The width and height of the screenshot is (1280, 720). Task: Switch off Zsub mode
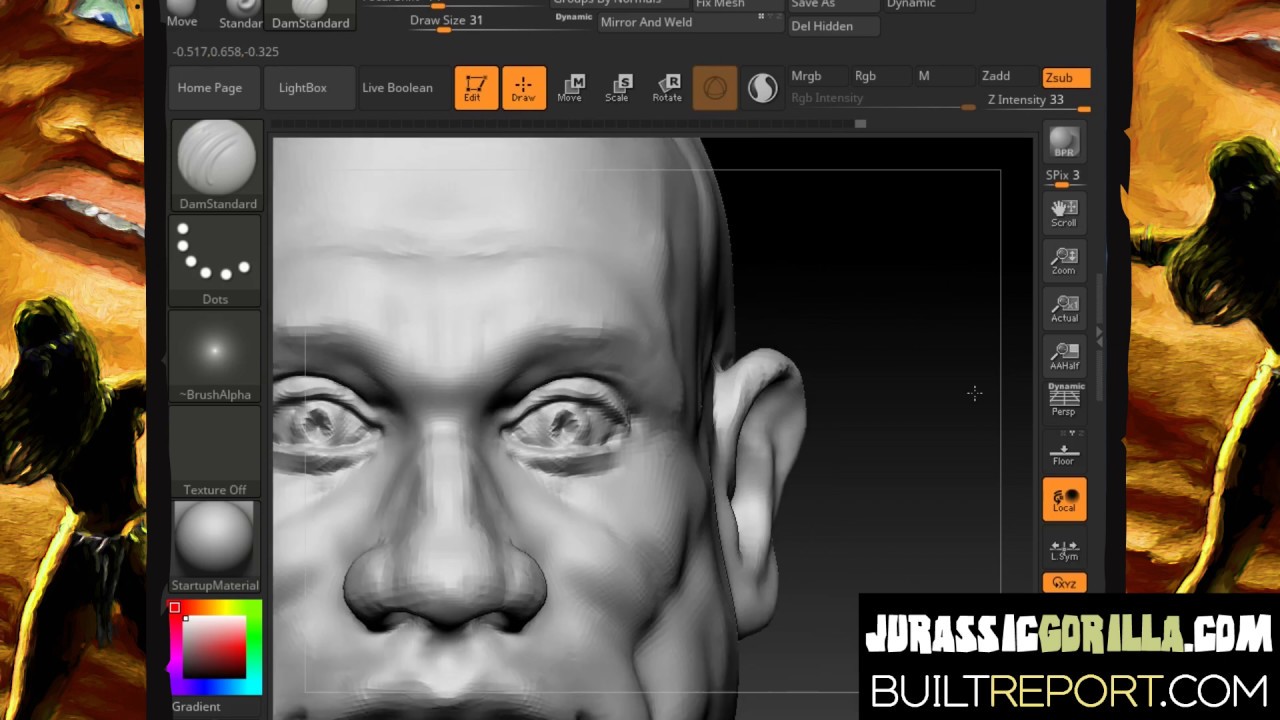(x=1066, y=78)
